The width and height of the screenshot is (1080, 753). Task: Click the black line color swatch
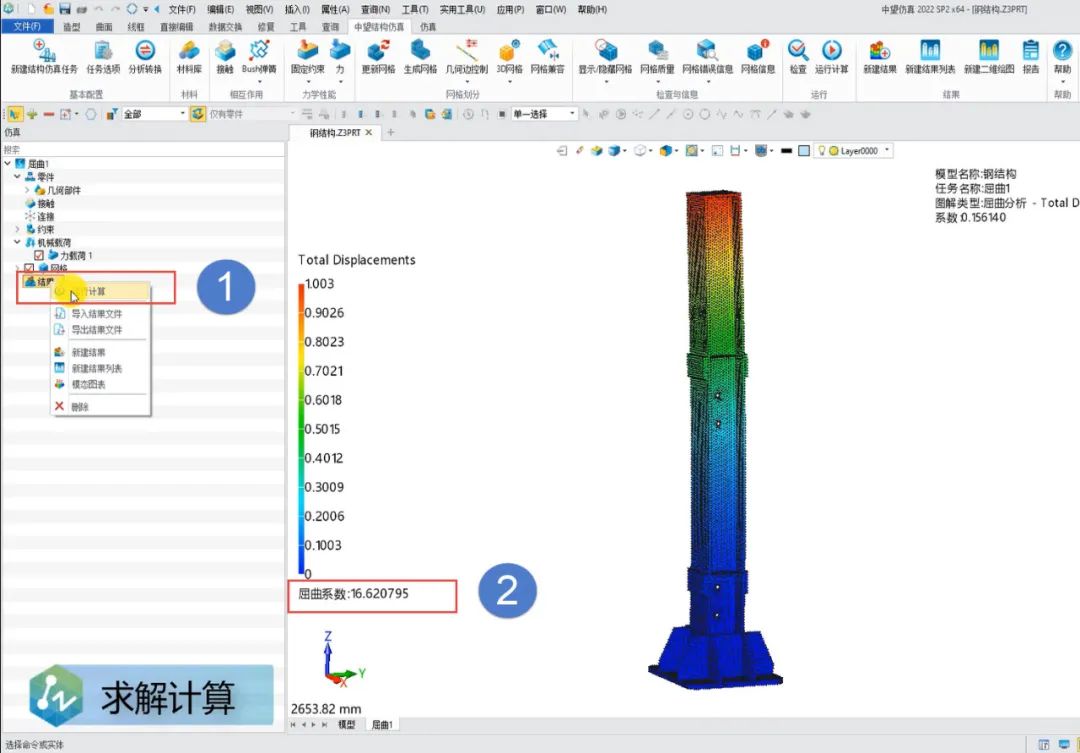(786, 151)
